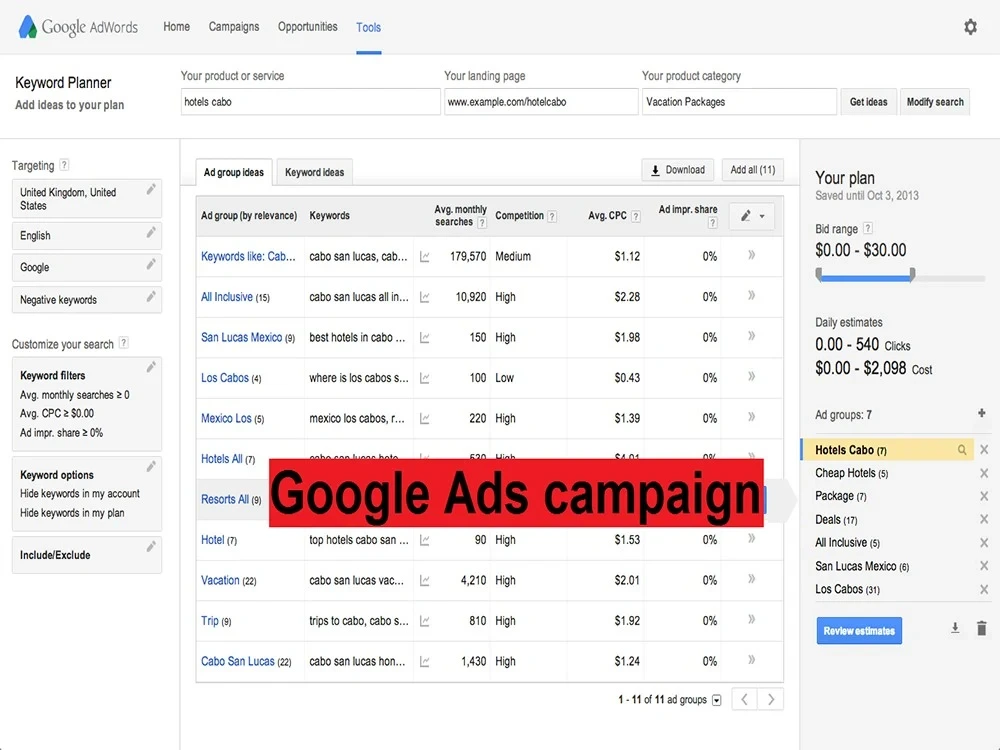Edit the English language targeting pencil
This screenshot has width=1000, height=750.
point(151,233)
